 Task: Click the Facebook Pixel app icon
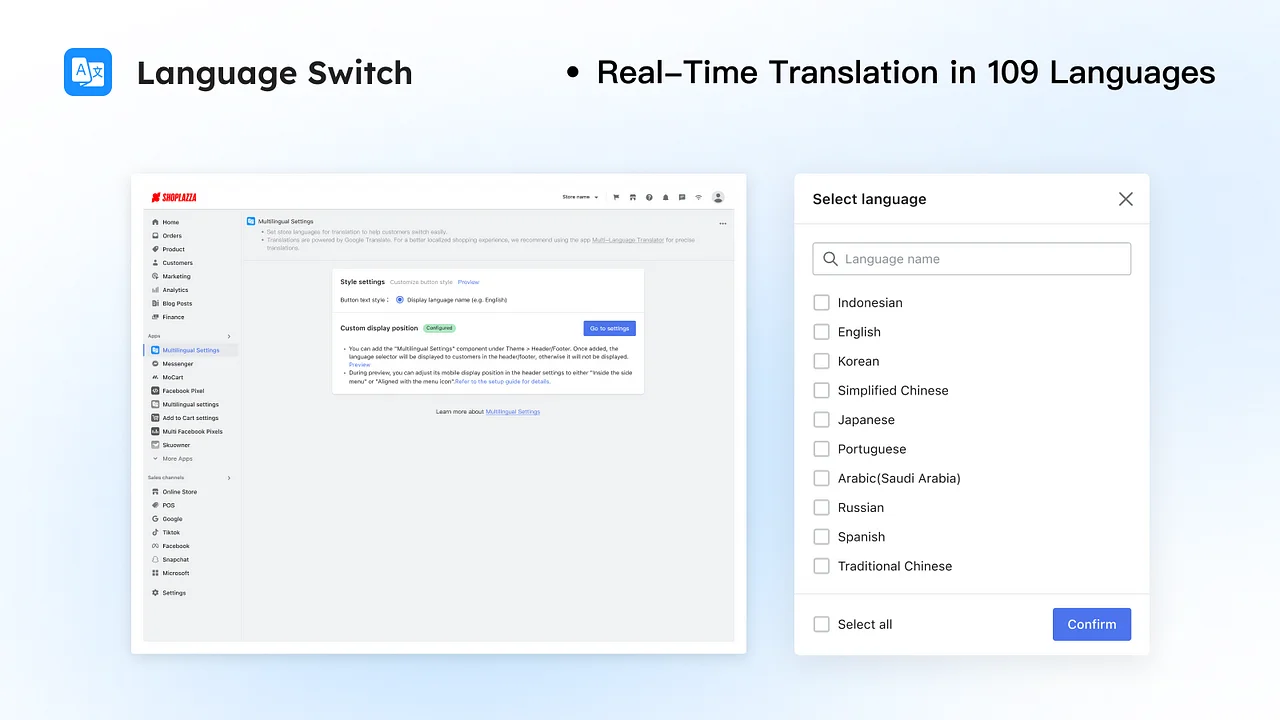coord(158,390)
